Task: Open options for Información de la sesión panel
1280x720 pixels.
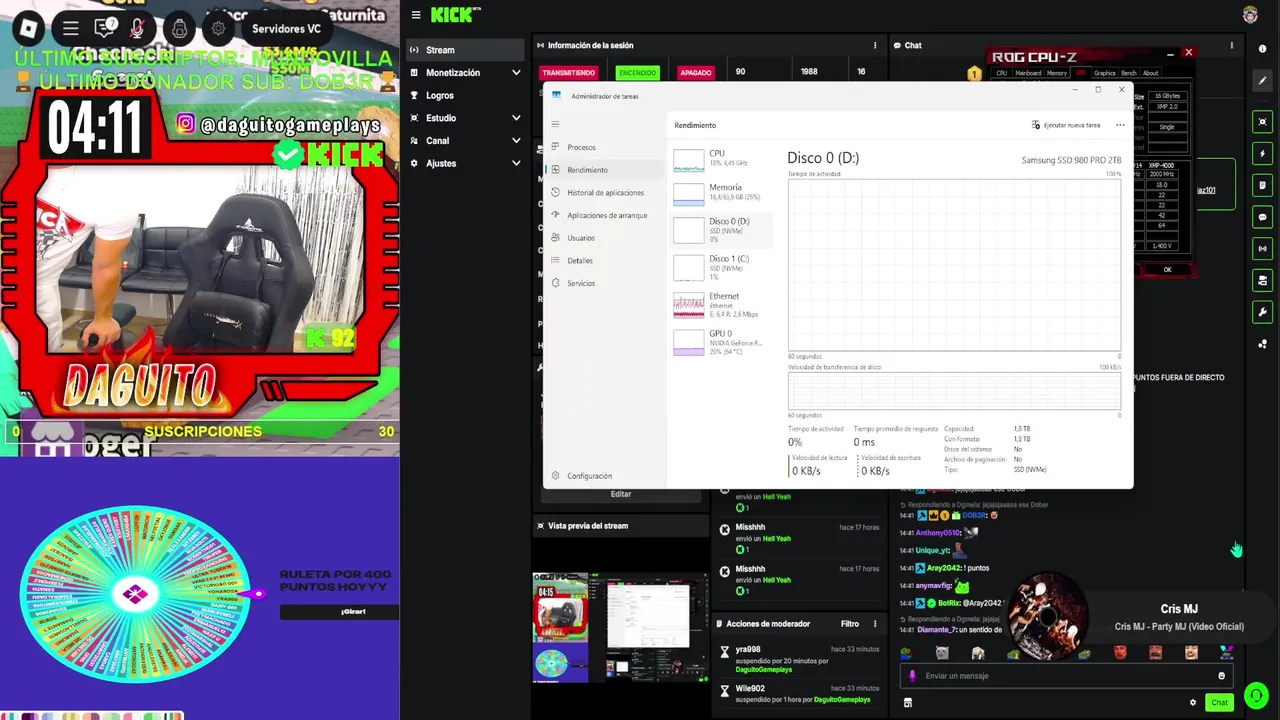Action: click(875, 45)
